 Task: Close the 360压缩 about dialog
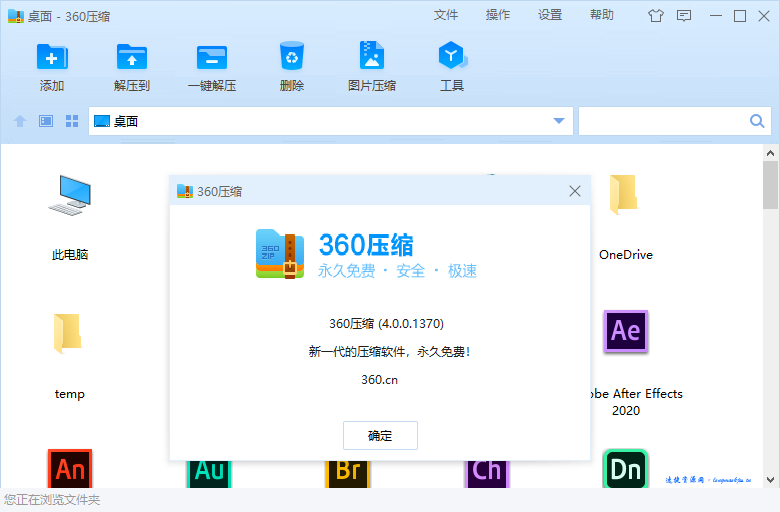click(x=575, y=191)
